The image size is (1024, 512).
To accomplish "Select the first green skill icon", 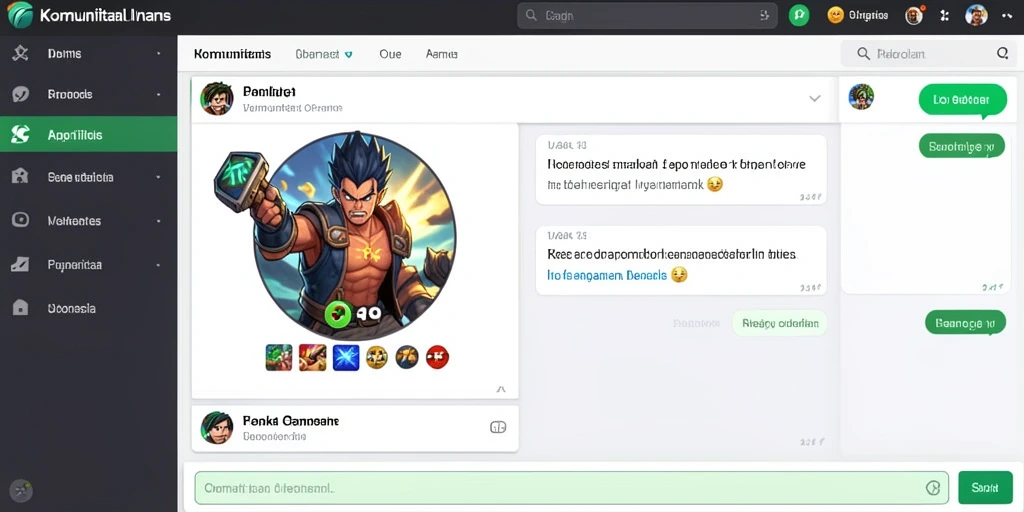I will click(x=279, y=357).
